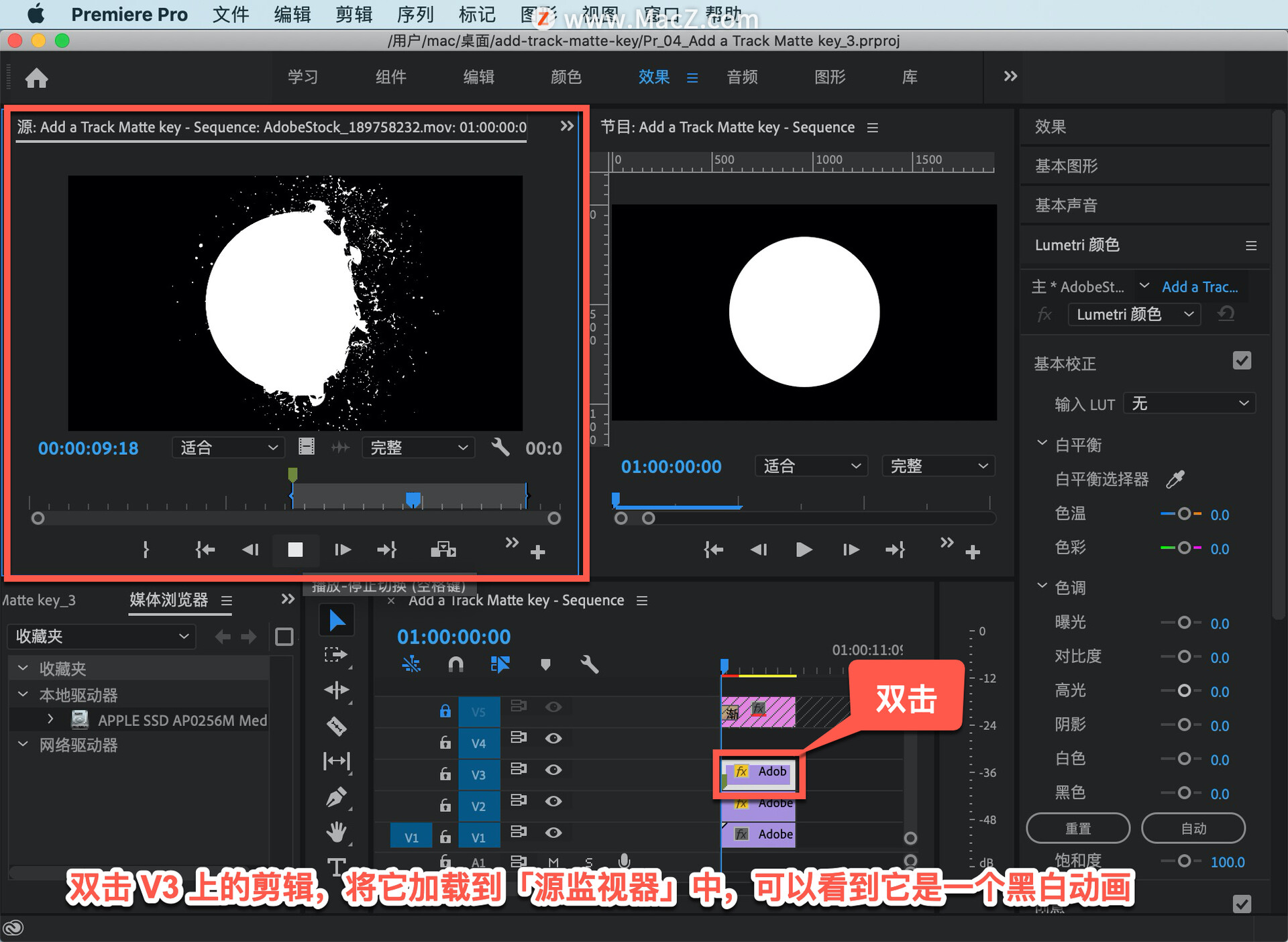Click the 自动 button
The width and height of the screenshot is (1288, 942).
(x=1193, y=828)
